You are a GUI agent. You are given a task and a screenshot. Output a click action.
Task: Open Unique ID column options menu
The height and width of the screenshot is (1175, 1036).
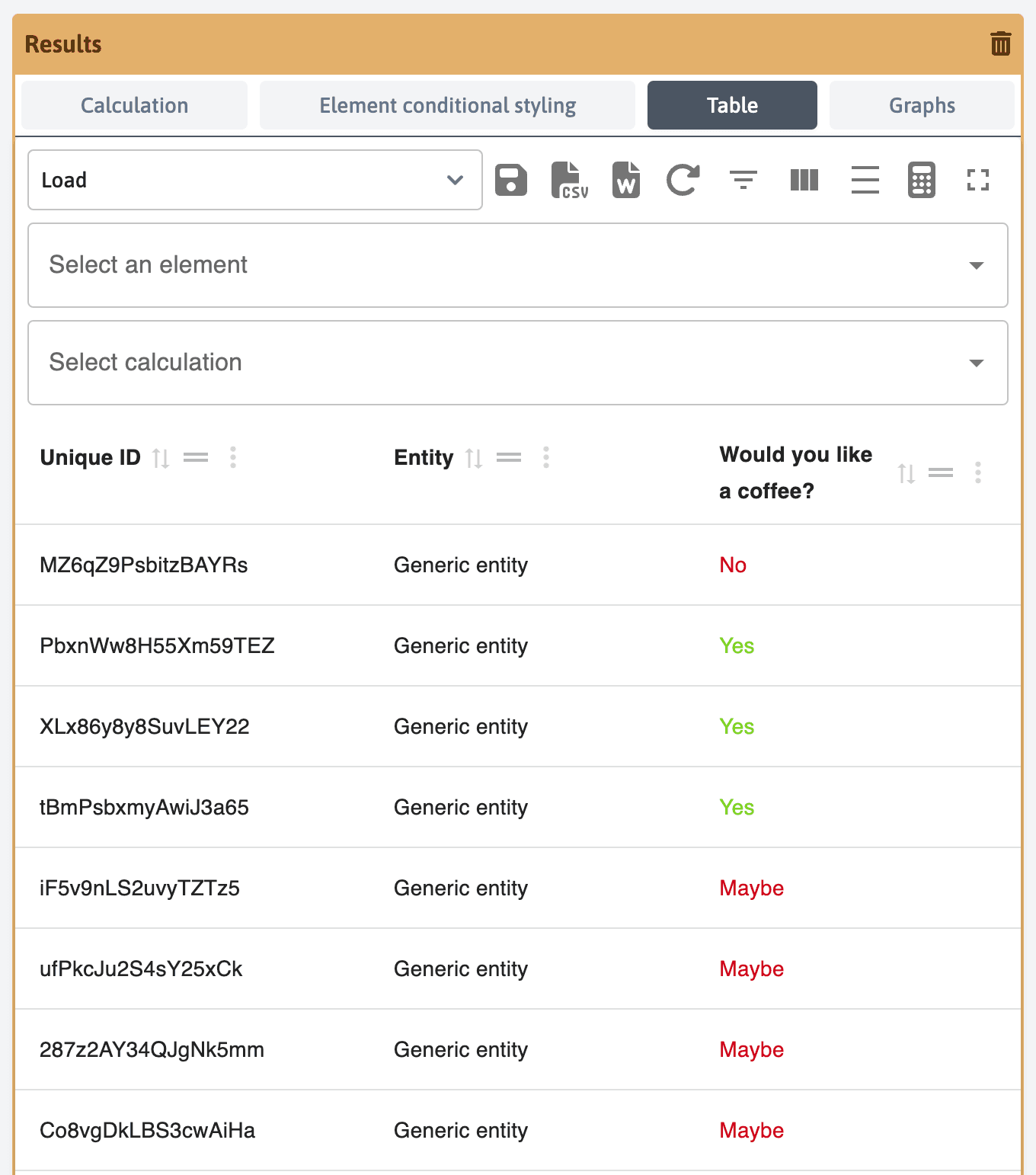(233, 458)
